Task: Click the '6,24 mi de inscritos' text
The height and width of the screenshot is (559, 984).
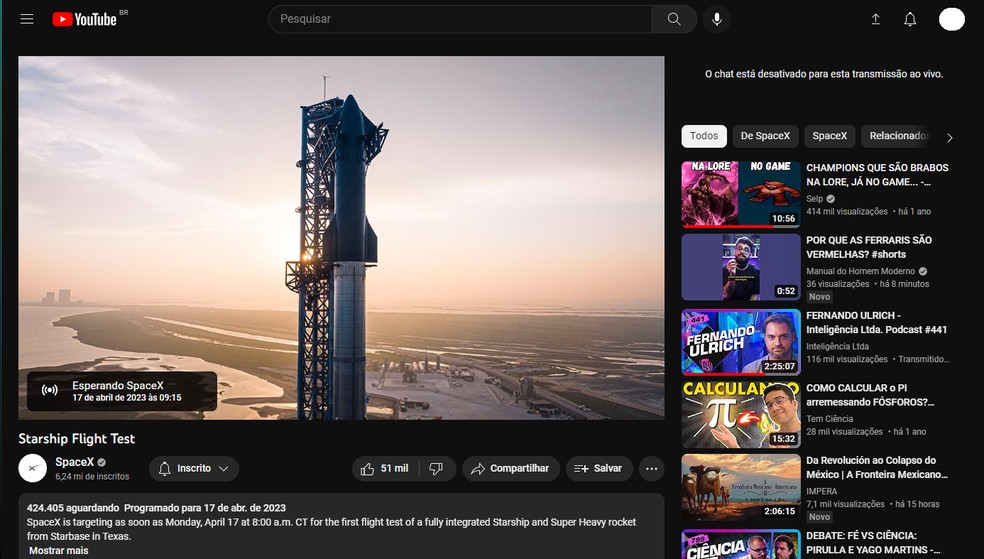Action: pyautogui.click(x=92, y=477)
